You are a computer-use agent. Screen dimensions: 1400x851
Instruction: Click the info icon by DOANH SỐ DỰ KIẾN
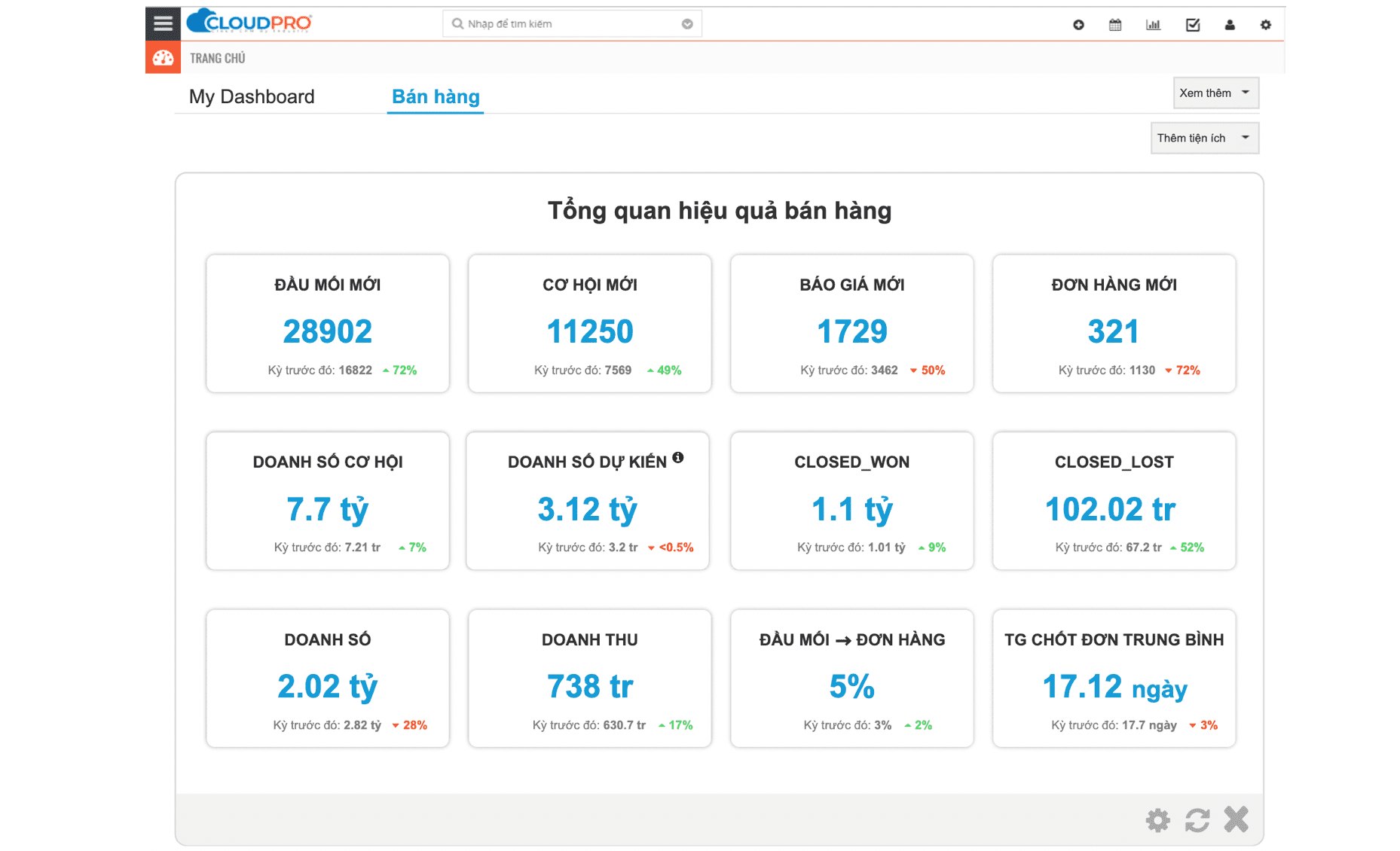pyautogui.click(x=678, y=457)
